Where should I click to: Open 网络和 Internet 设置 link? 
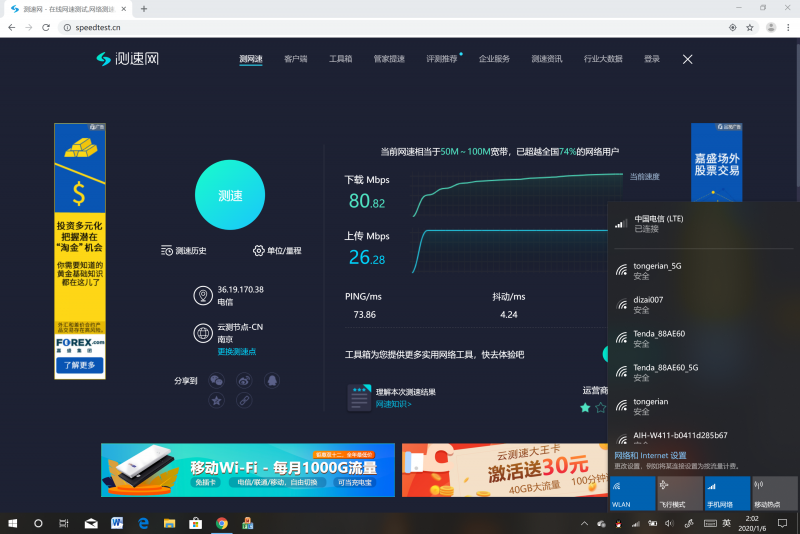coord(650,455)
